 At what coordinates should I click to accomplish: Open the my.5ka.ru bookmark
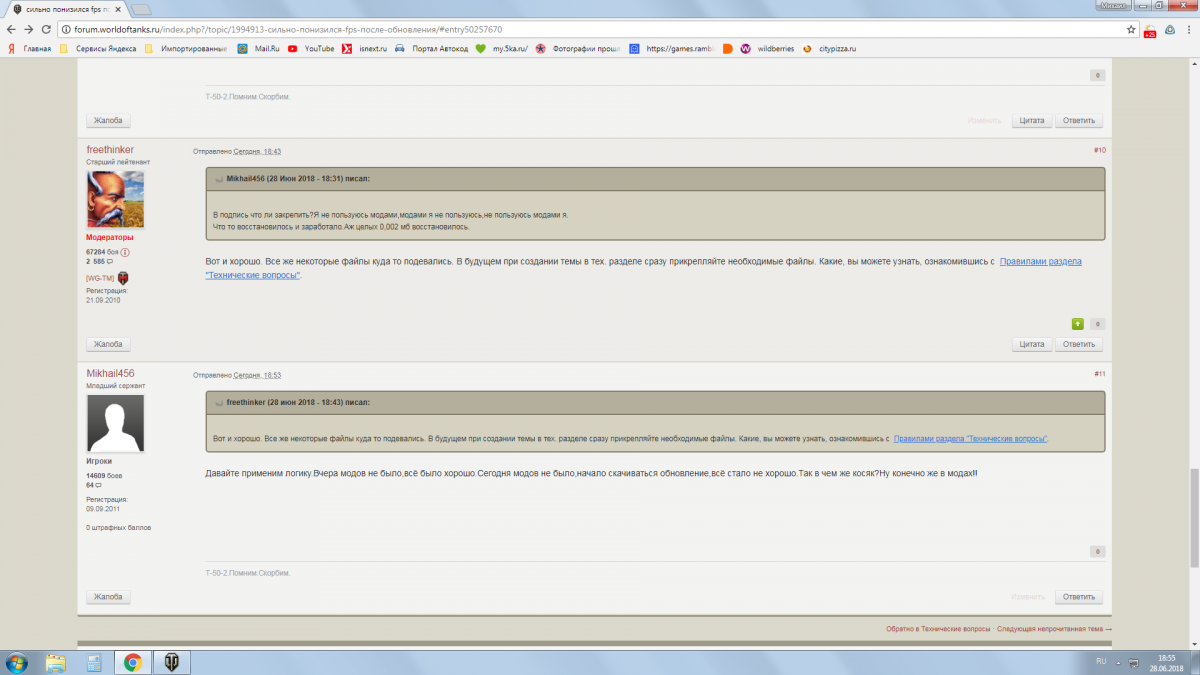click(501, 48)
